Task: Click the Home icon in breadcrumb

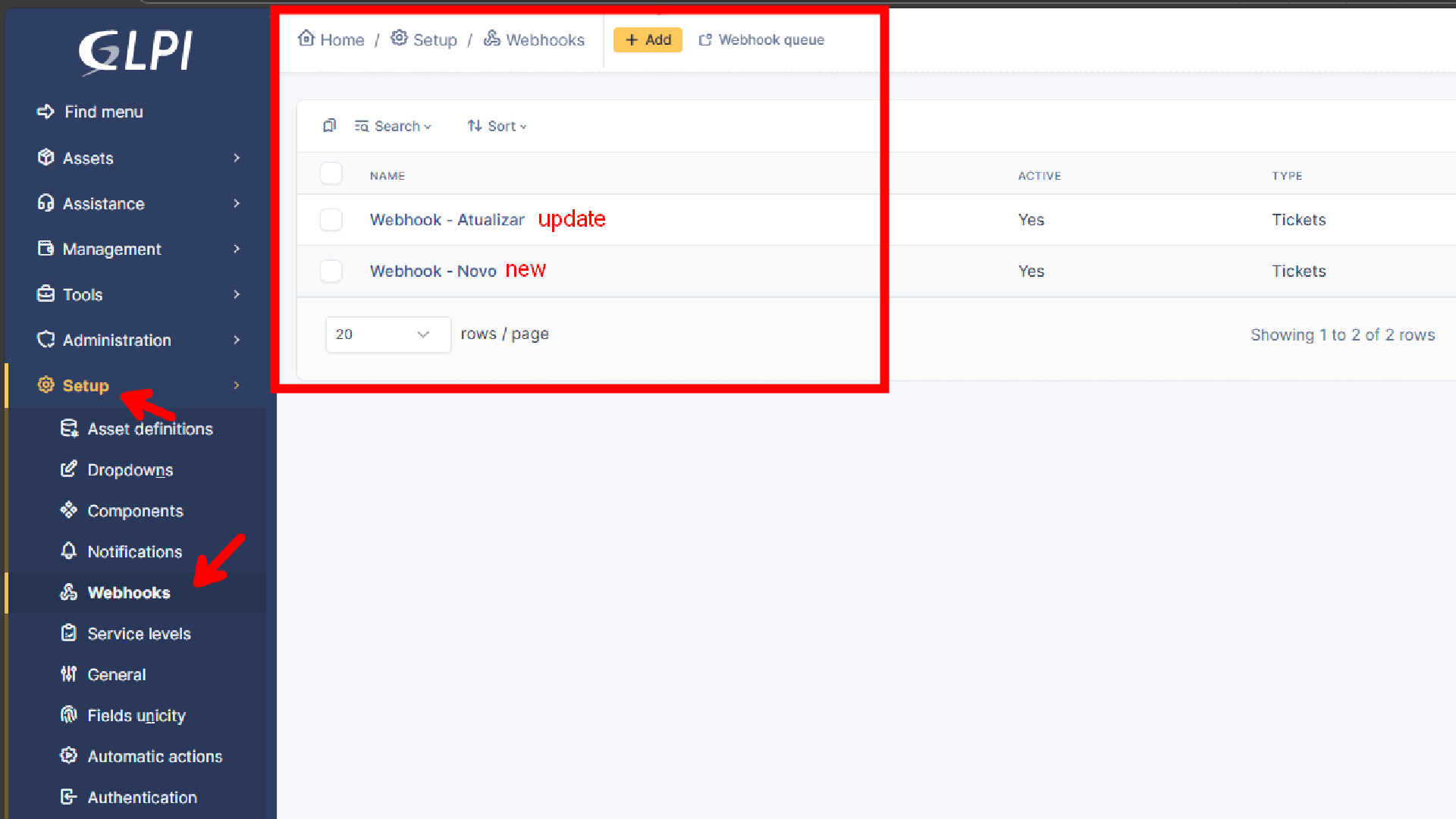Action: [306, 39]
